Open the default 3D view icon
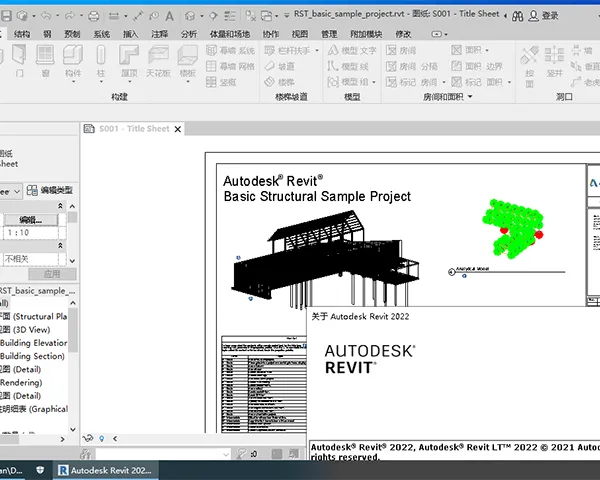The height and width of the screenshot is (480, 600). click(190, 16)
